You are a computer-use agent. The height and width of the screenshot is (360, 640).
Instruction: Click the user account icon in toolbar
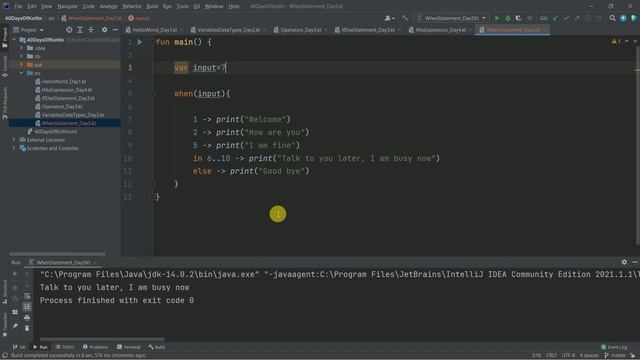(389, 18)
